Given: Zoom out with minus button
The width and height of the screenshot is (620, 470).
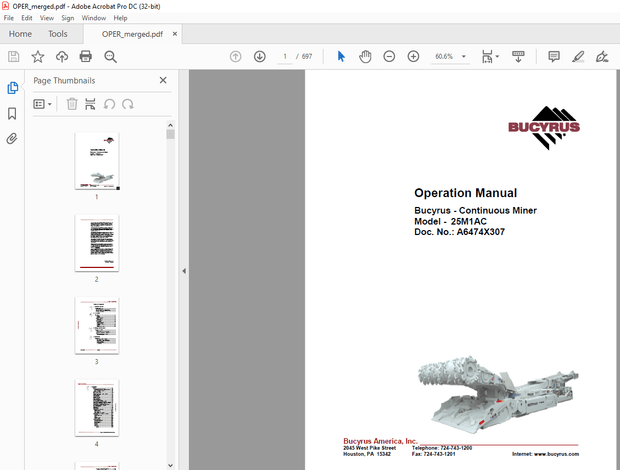Looking at the screenshot, I should pos(389,57).
